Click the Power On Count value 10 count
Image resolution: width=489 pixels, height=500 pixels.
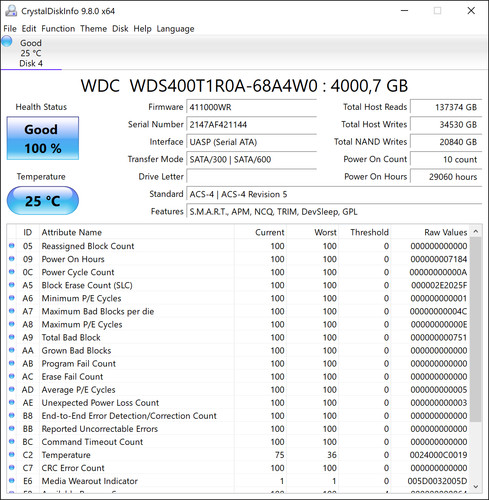click(446, 159)
